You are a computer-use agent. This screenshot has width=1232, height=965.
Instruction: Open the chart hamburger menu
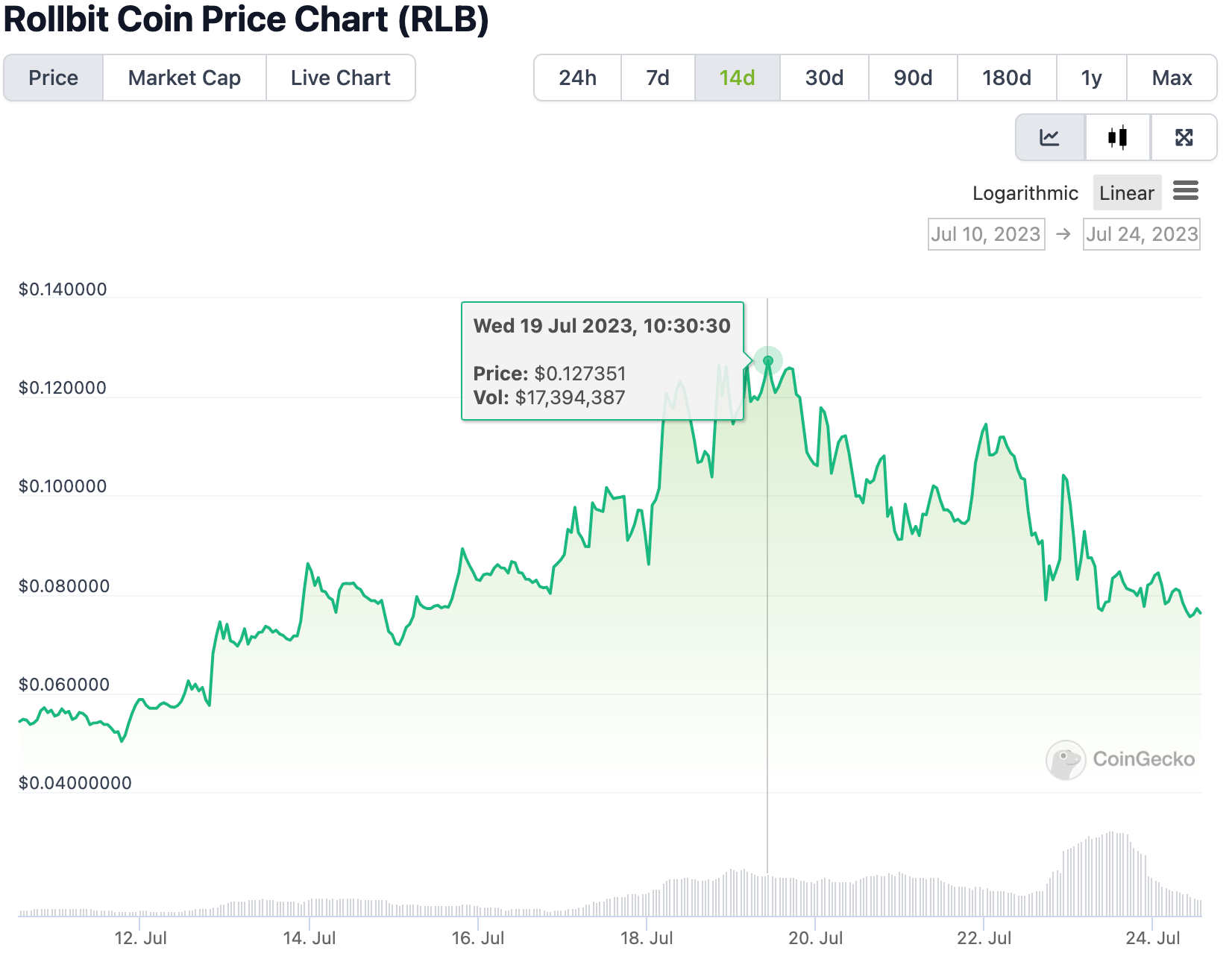[1185, 191]
